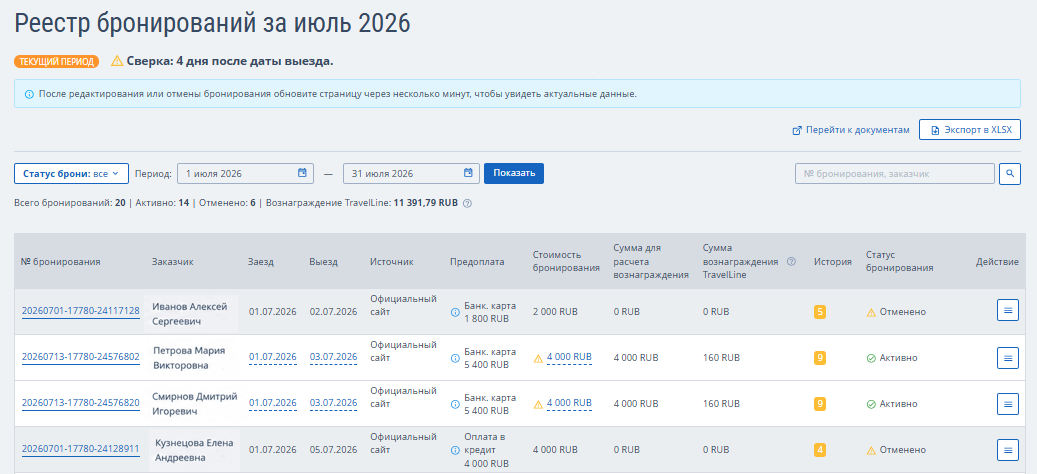The width and height of the screenshot is (1037, 474).
Task: Open booking 20260701-17780-24117128
Action: tap(81, 311)
